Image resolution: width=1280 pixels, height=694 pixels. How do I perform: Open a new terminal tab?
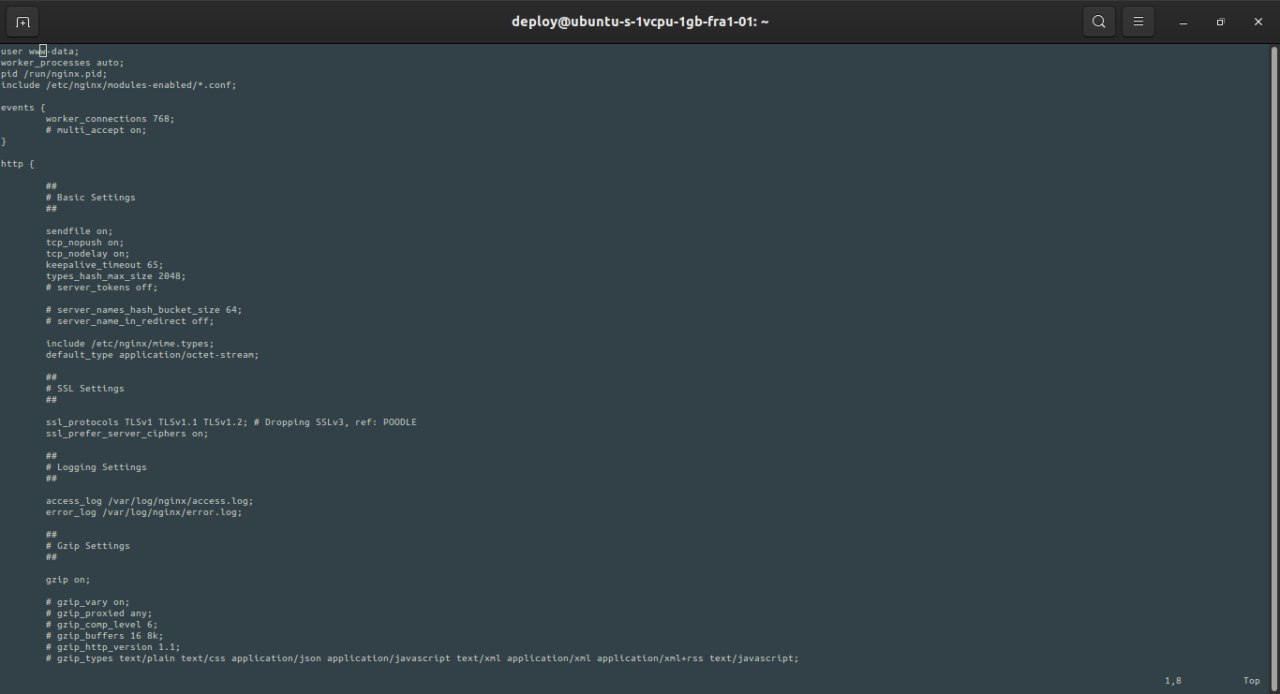coord(22,21)
